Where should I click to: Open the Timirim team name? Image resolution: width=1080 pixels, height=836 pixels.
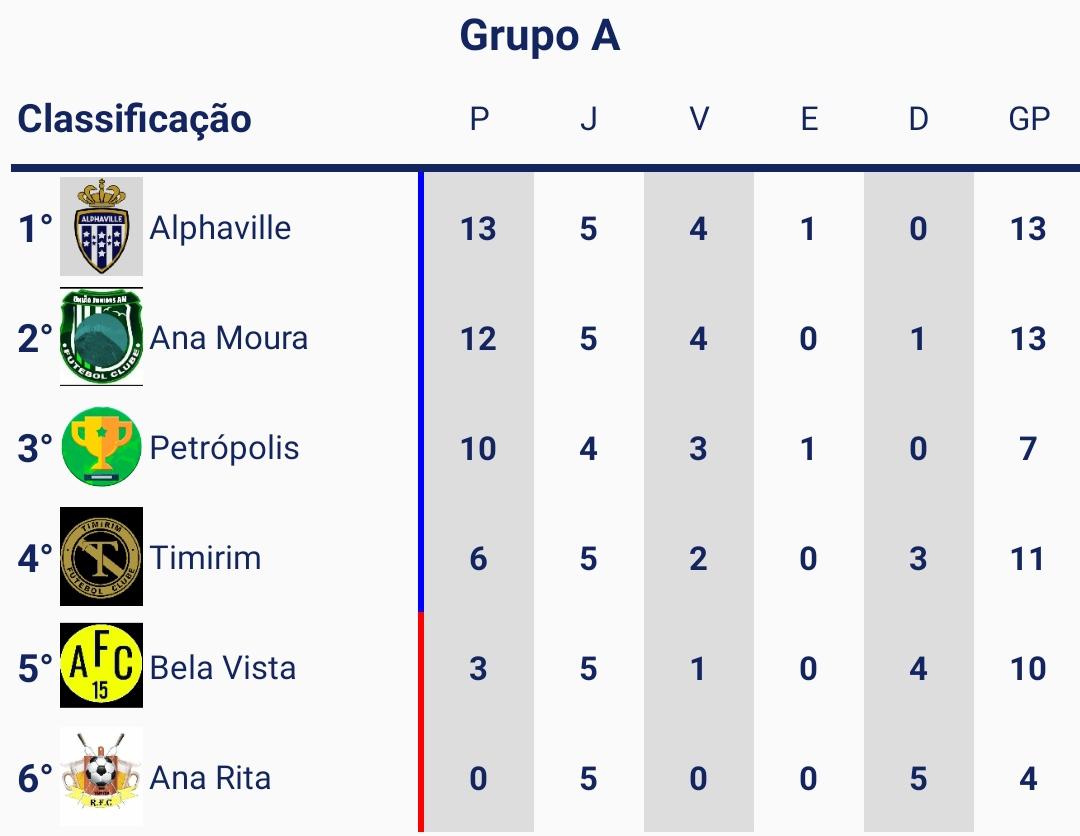click(205, 558)
